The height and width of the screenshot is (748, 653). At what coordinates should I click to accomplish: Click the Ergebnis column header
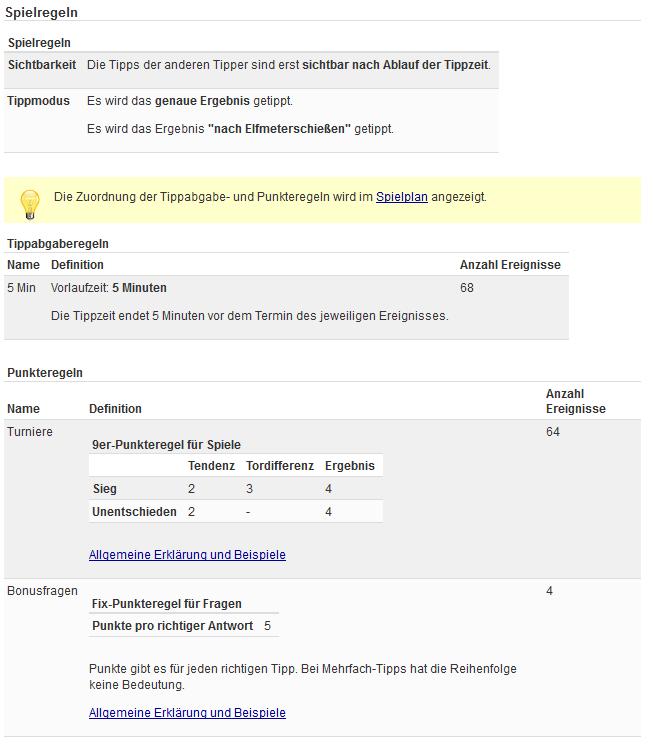point(349,466)
